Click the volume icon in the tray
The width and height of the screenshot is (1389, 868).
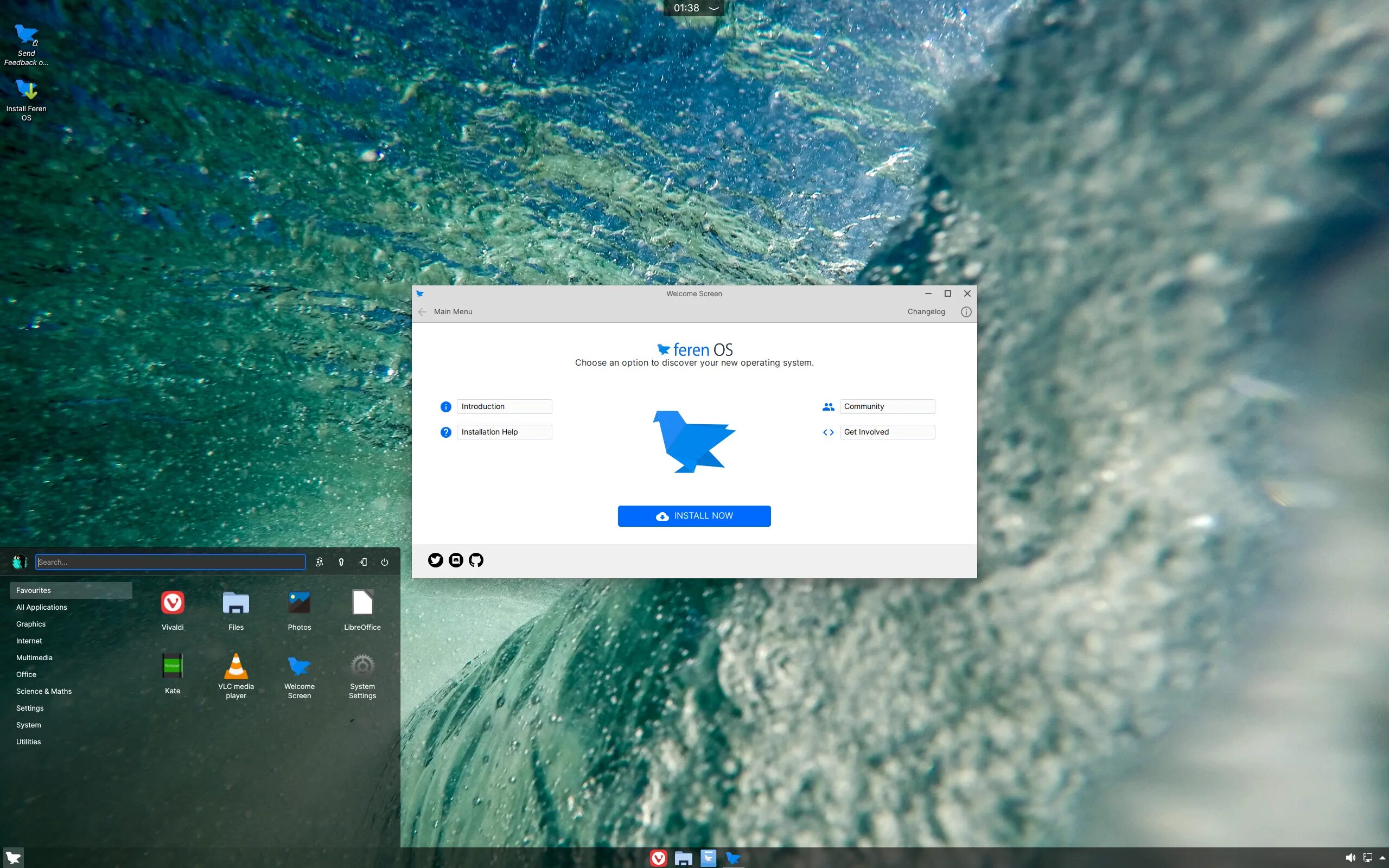1350,858
